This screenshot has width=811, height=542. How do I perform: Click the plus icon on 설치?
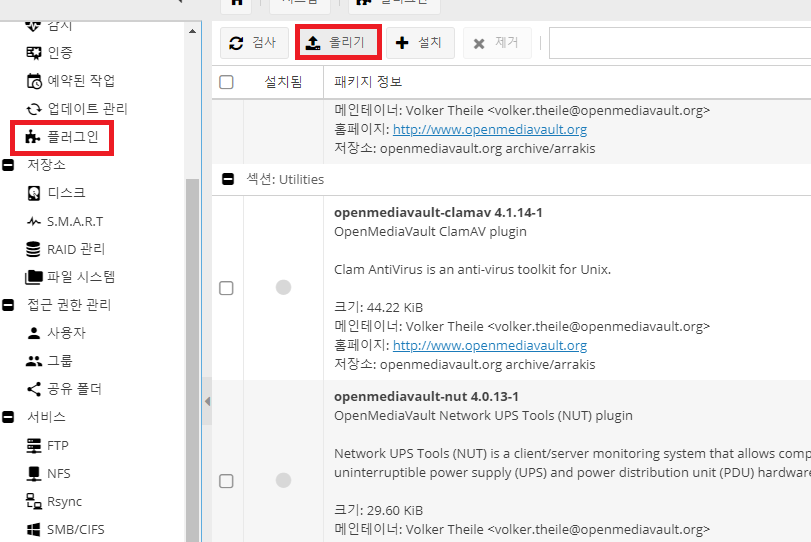(x=402, y=43)
